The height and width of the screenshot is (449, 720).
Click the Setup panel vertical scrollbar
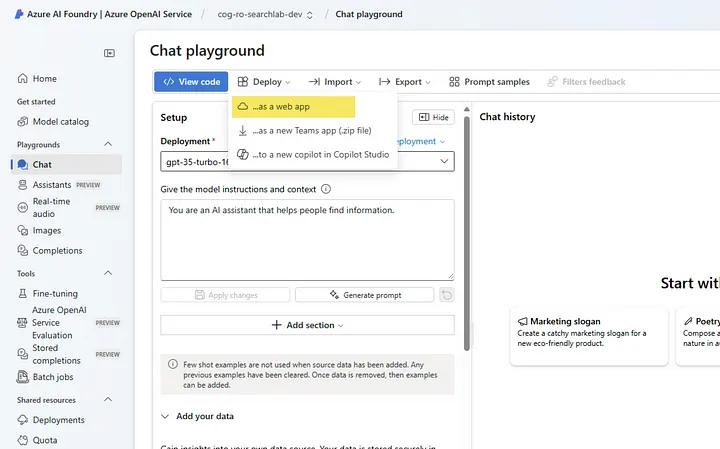point(467,234)
